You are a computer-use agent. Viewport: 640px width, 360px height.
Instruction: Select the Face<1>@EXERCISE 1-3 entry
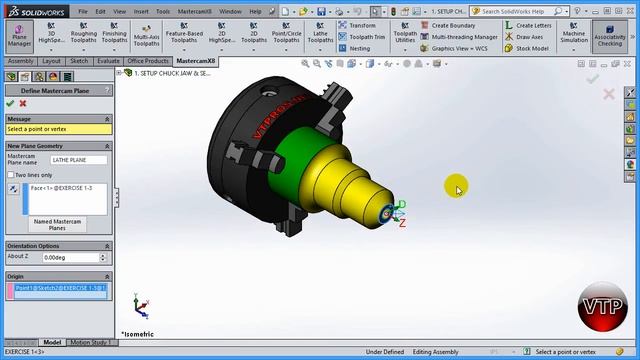[62, 188]
